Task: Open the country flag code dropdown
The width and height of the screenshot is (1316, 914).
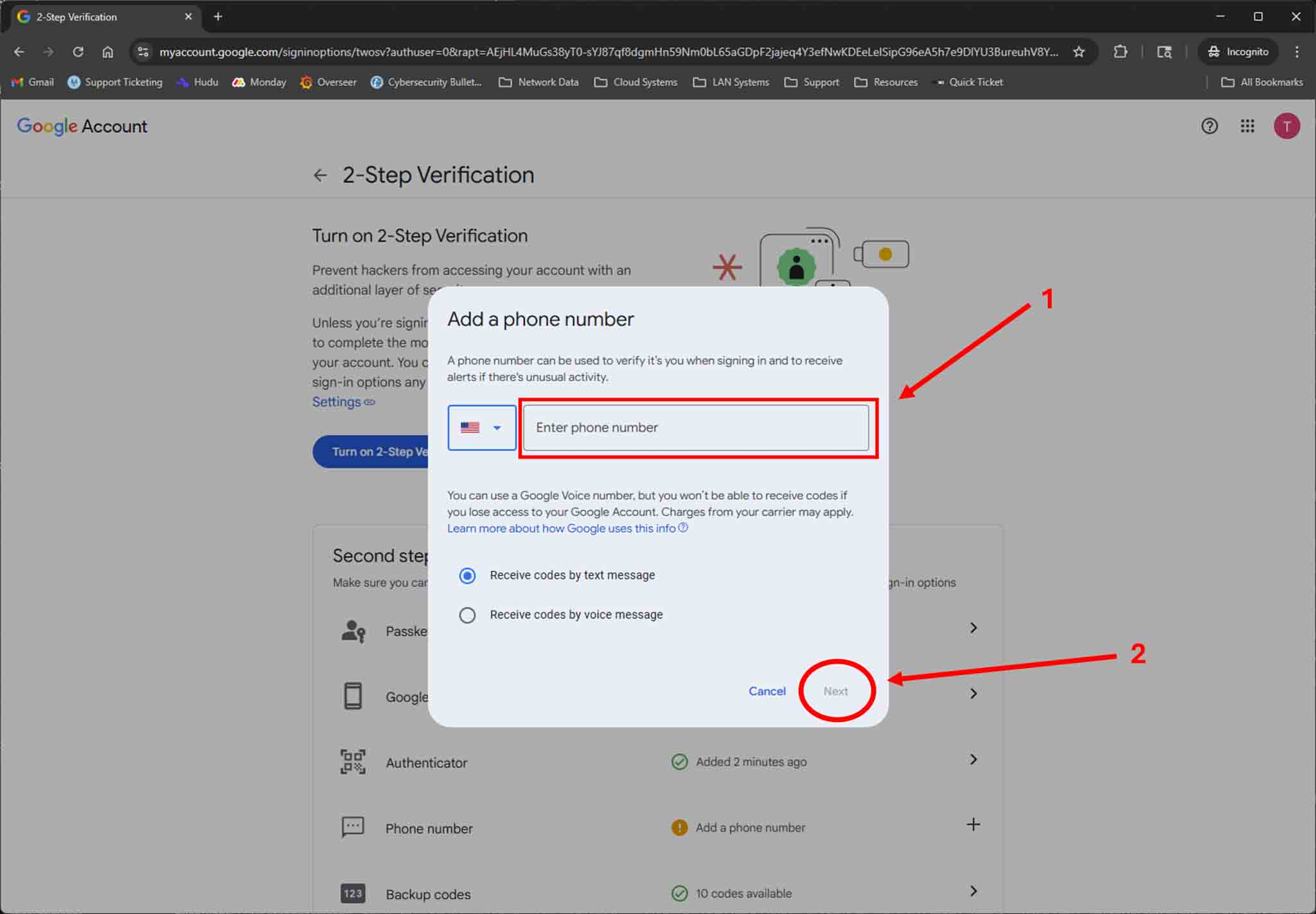Action: (481, 428)
